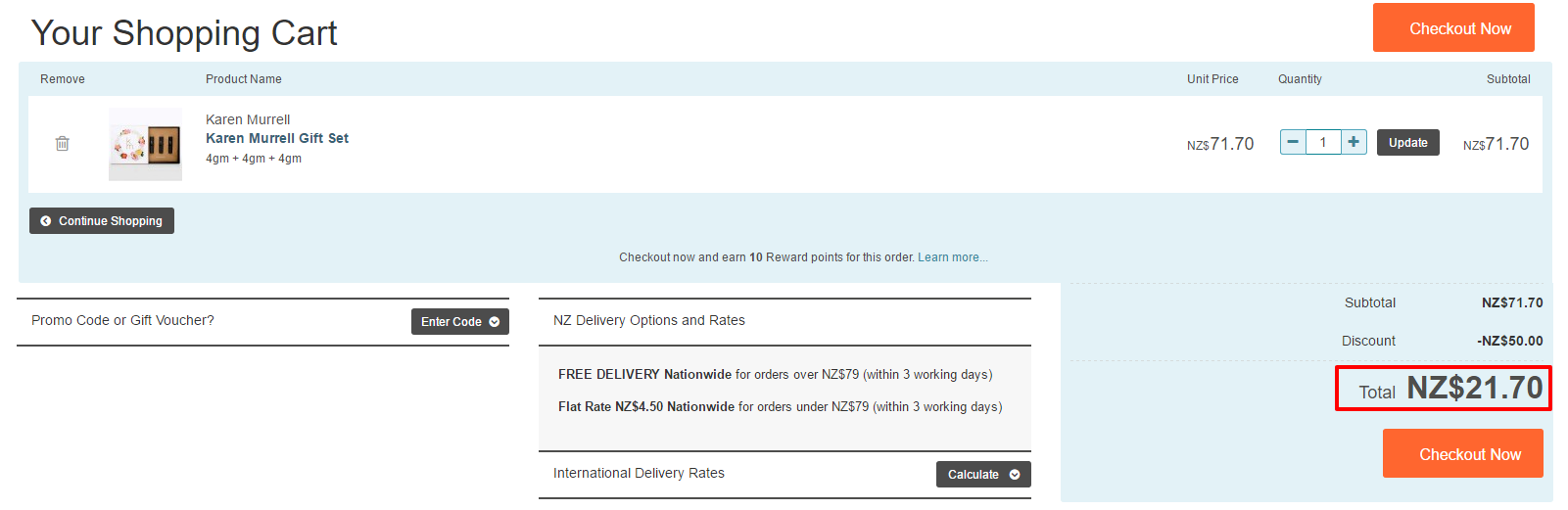Viewport: 1568px width, 510px height.
Task: Go back via Continue Shopping
Action: click(102, 220)
